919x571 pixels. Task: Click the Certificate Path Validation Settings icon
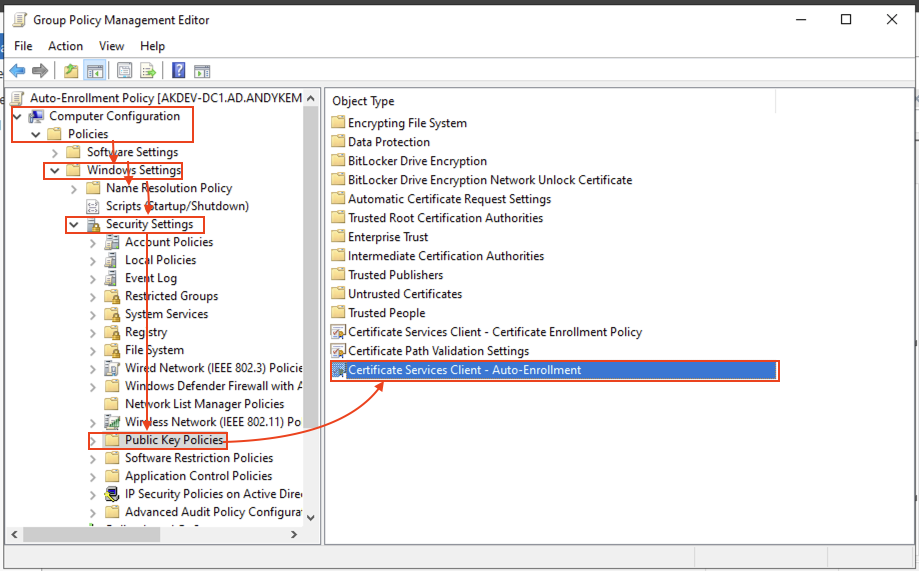coord(338,351)
